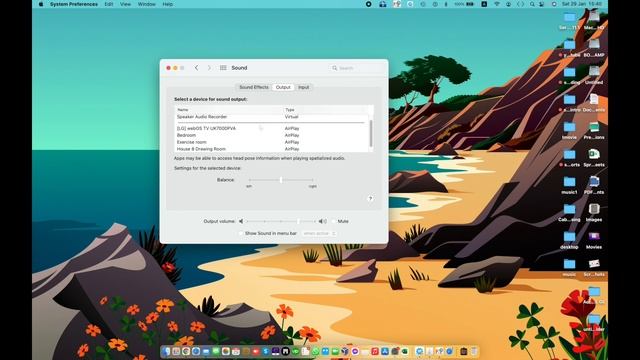Click Bluetooth icon in menu bar
The width and height of the screenshot is (640, 360).
coord(446,4)
